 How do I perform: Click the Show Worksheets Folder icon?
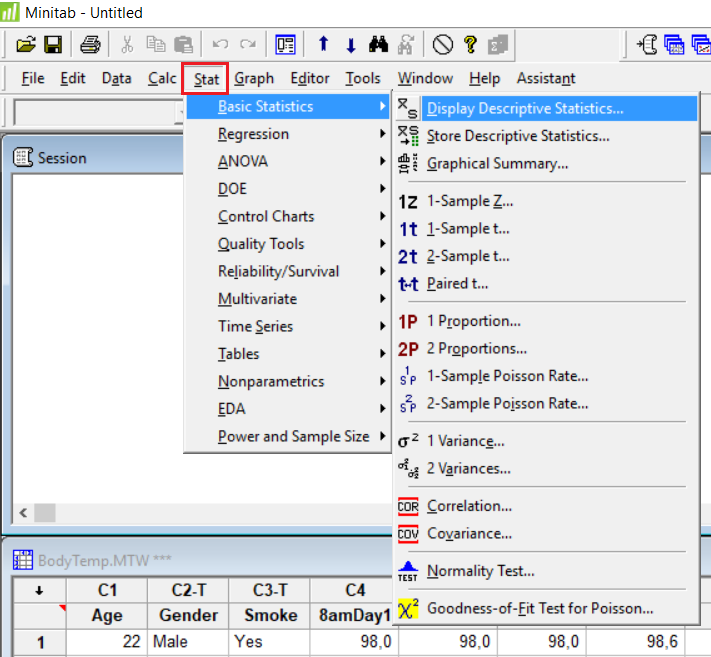coord(674,44)
